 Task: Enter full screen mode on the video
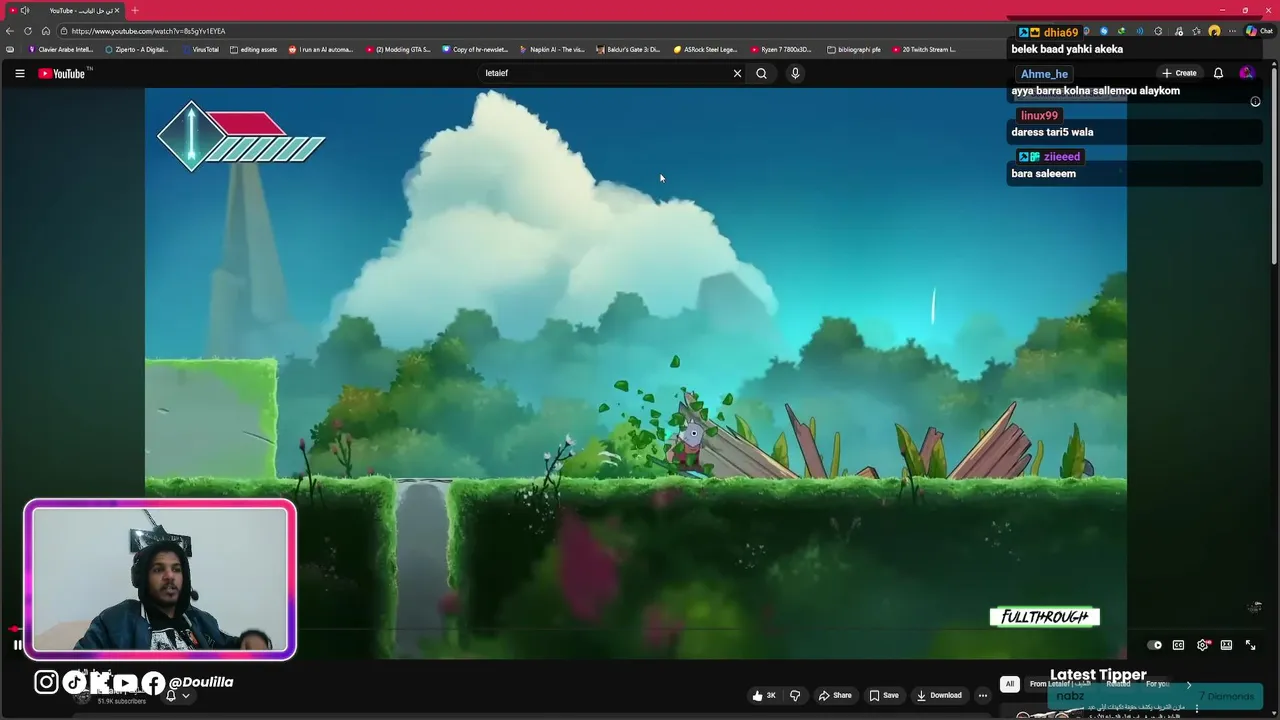coord(1250,645)
